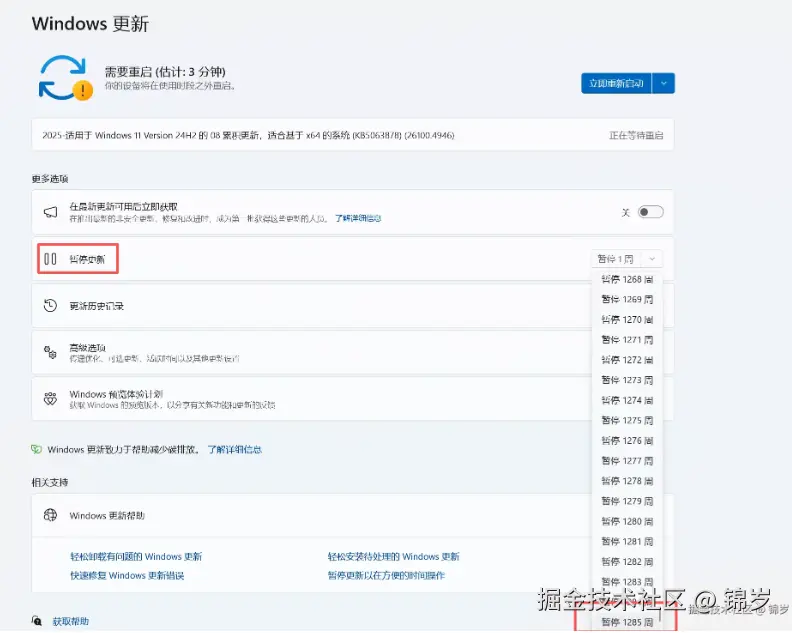The image size is (792, 633).
Task: Click the 获取帮助 link
Action: pyautogui.click(x=71, y=621)
